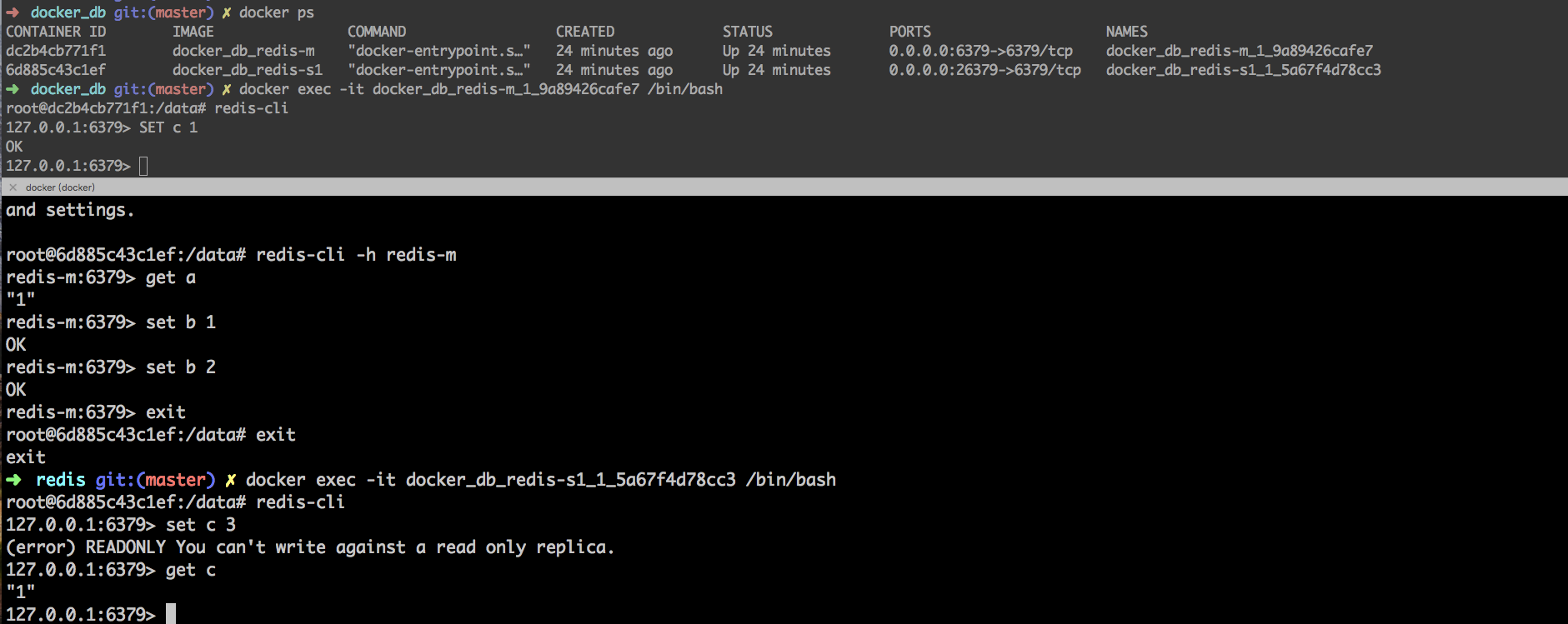Click the "SET c 1" command text
1568x624 pixels.
click(168, 127)
